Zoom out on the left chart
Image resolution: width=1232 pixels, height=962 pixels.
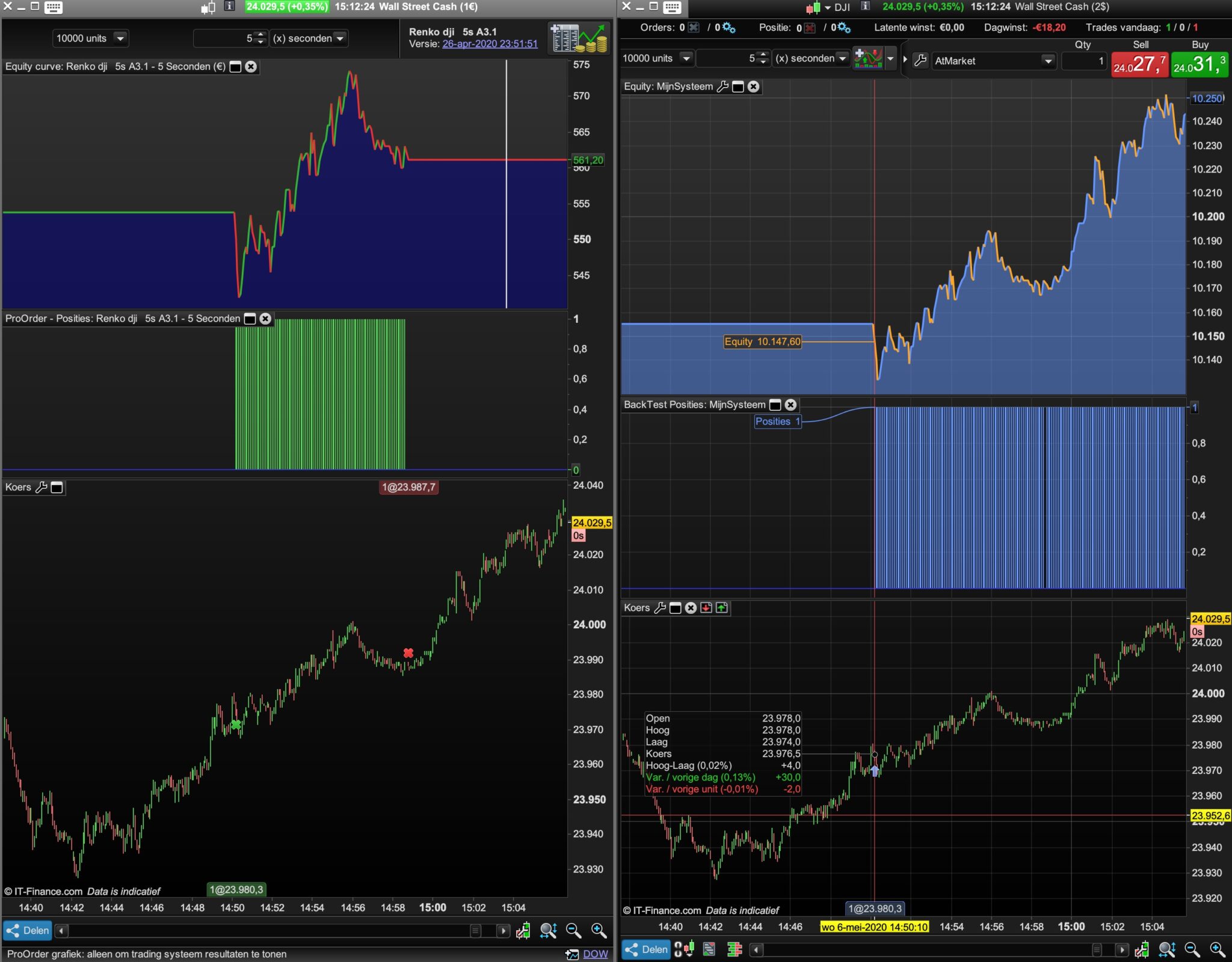point(573,931)
